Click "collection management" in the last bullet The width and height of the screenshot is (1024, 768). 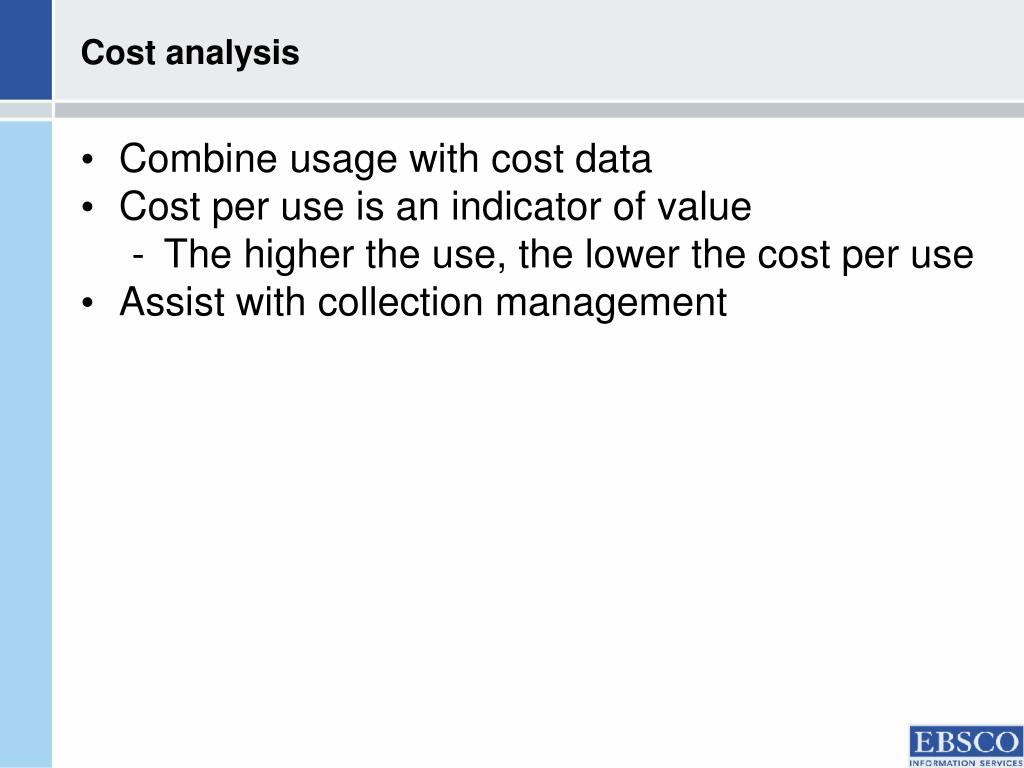(522, 304)
